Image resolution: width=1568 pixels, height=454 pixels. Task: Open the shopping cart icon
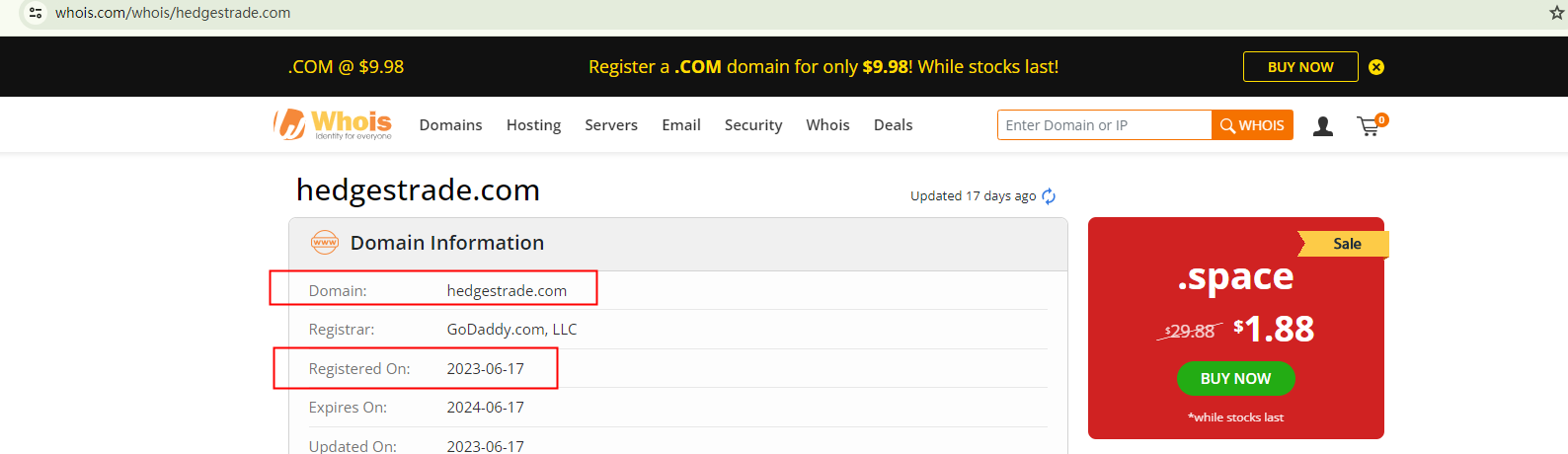tap(1369, 126)
